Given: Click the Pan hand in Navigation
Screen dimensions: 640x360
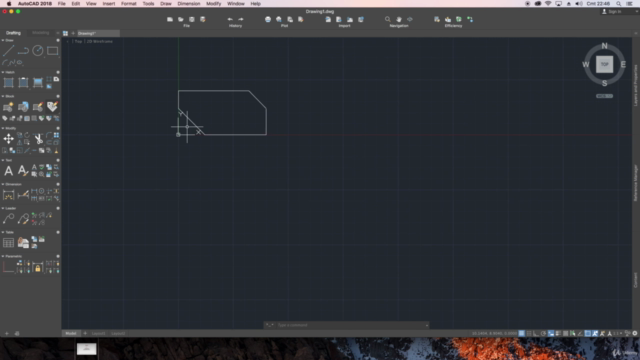Looking at the screenshot, I should click(399, 19).
